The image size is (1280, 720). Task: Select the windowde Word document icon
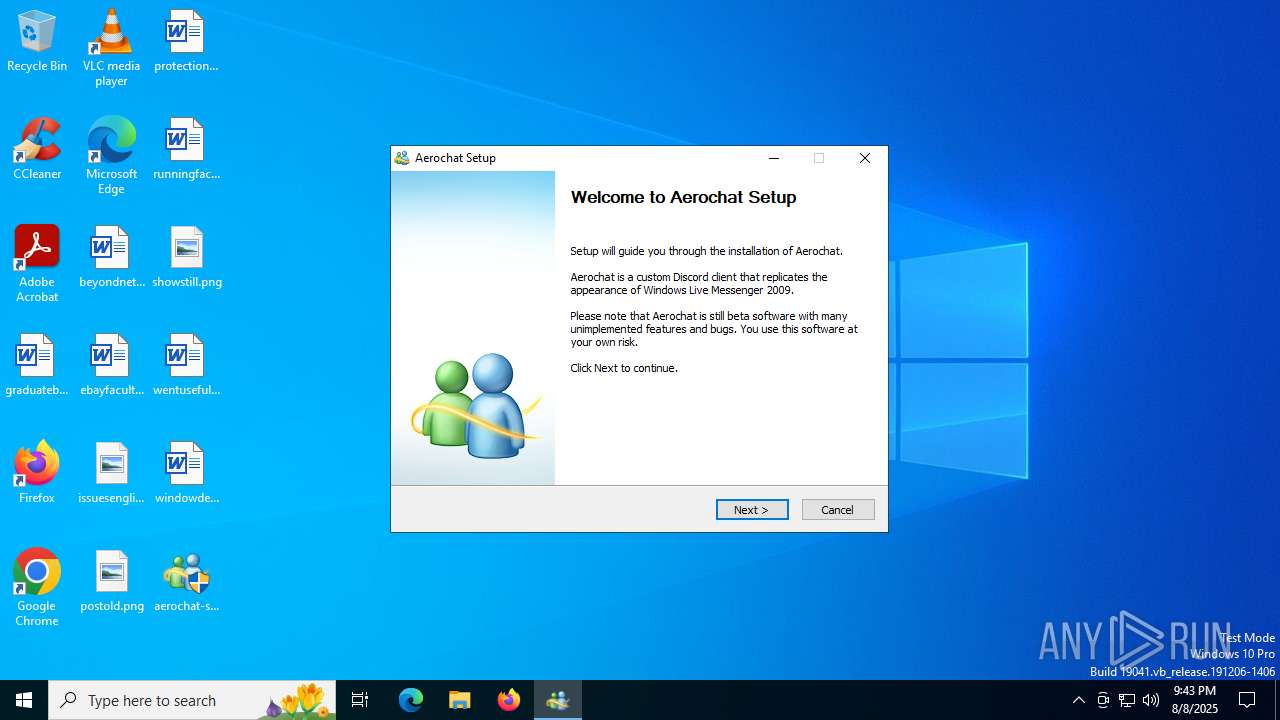coord(186,474)
